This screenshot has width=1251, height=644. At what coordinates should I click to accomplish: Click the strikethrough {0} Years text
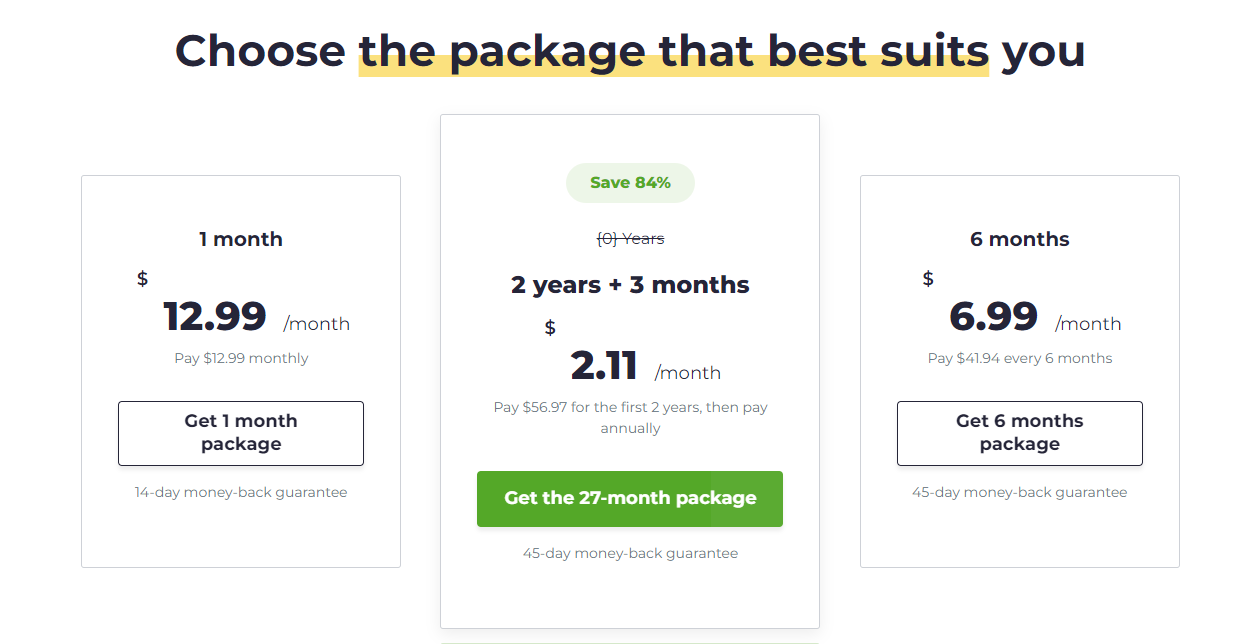630,239
